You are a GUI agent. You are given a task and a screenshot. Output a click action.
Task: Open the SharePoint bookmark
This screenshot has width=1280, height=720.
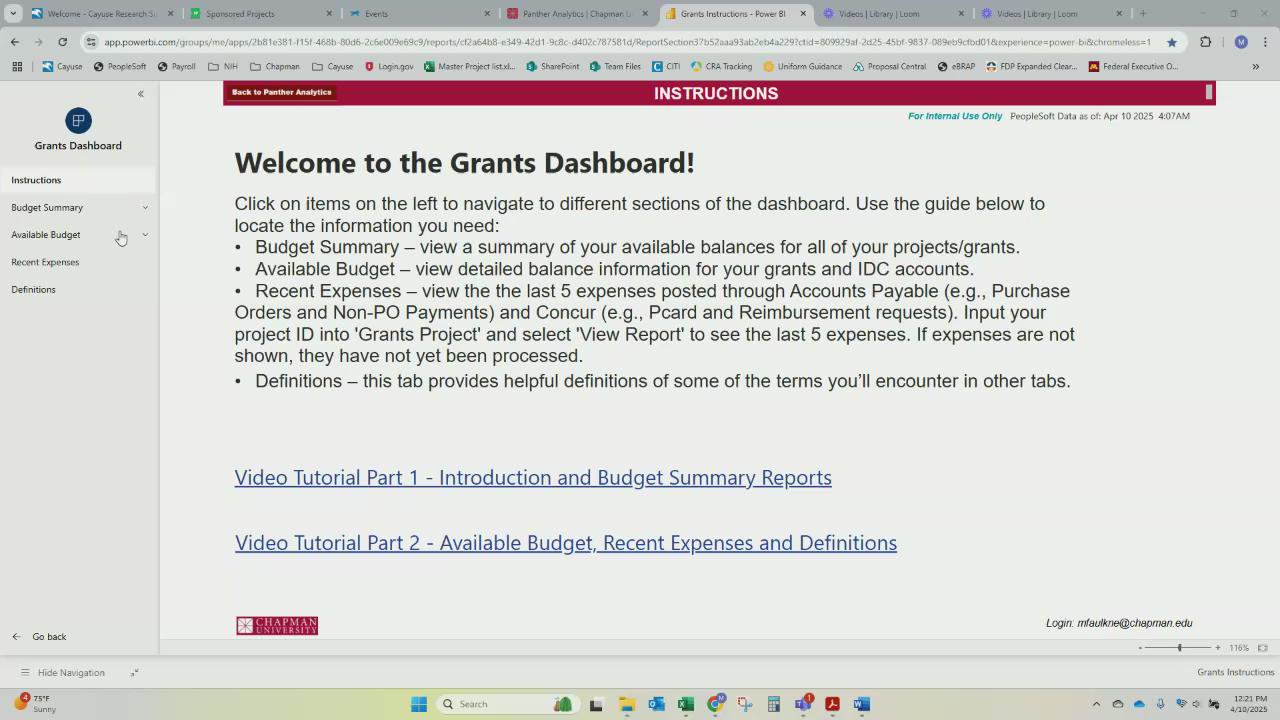click(552, 67)
